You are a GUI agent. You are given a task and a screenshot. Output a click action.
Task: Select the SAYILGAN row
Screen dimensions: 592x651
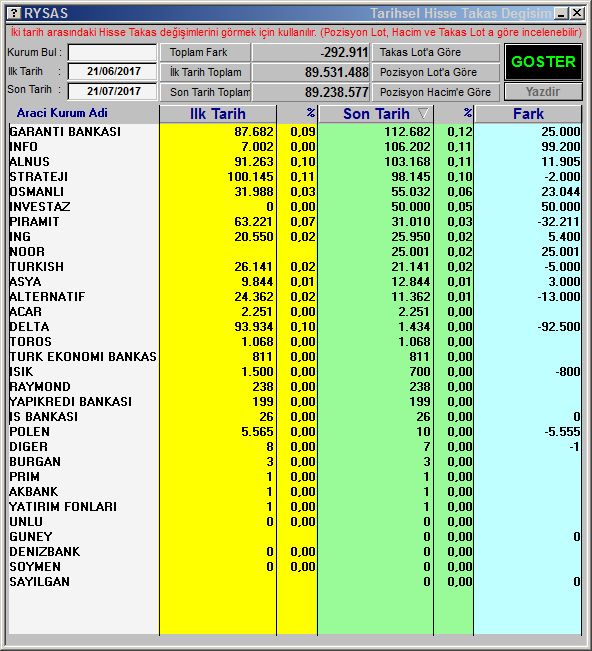coord(295,581)
